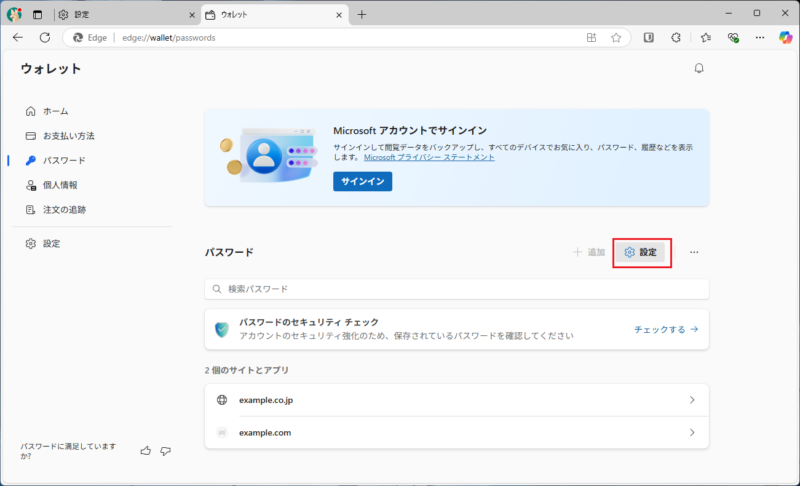Switch to the 設定 browser tab
Screen dimensions: 800x486
click(x=126, y=15)
